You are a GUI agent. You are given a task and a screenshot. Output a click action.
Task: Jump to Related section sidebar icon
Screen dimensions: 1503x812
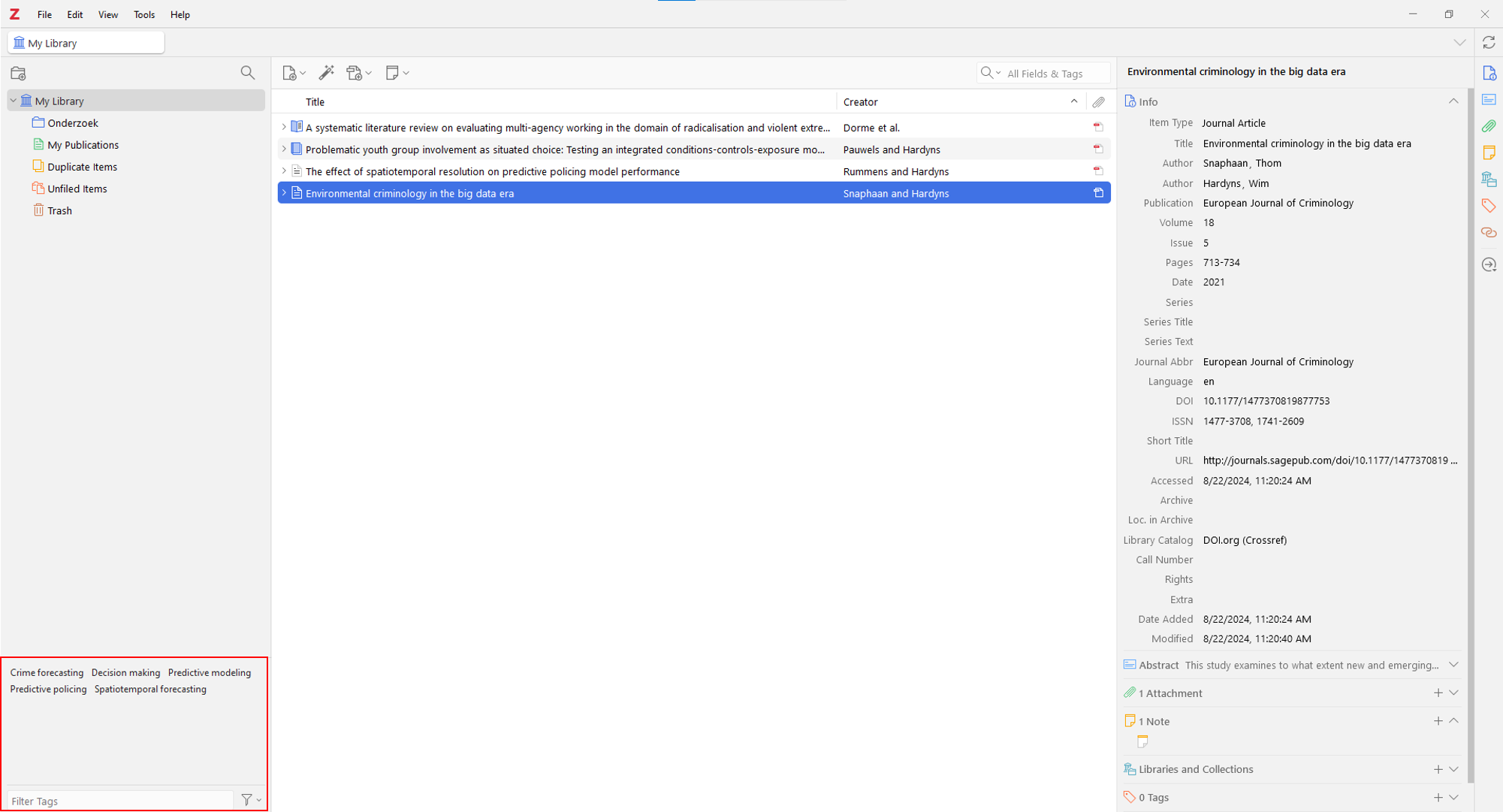[x=1489, y=232]
